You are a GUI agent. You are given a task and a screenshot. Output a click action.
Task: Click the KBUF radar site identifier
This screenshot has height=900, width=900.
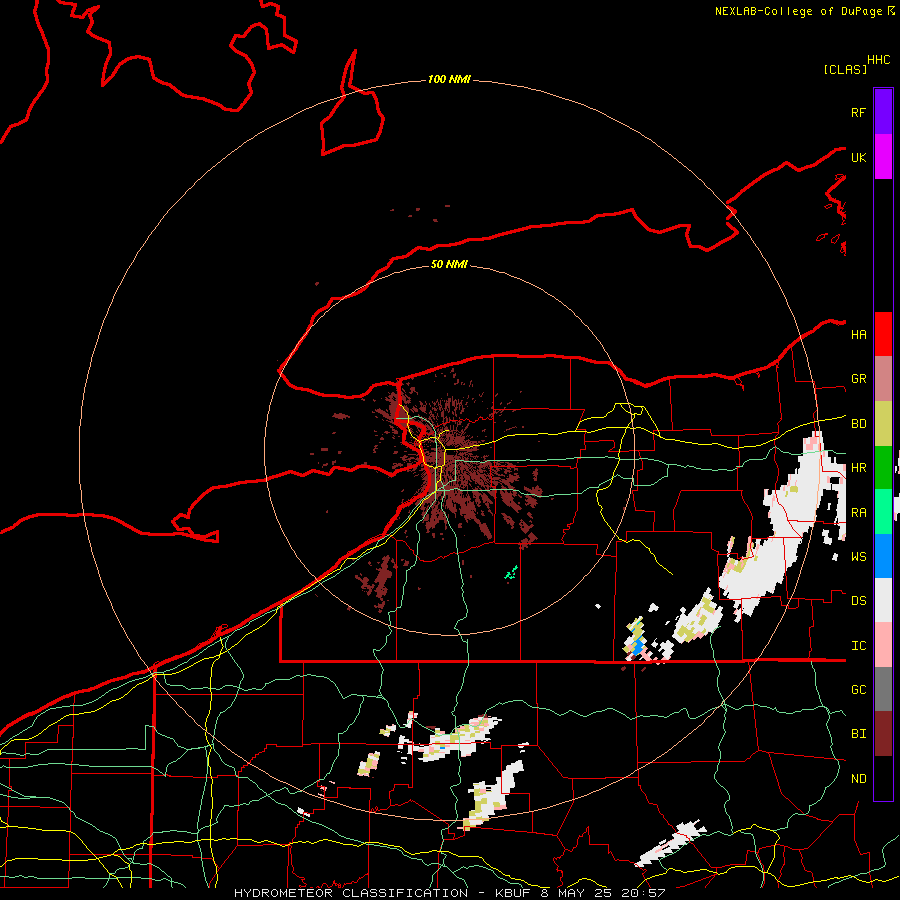pos(511,893)
